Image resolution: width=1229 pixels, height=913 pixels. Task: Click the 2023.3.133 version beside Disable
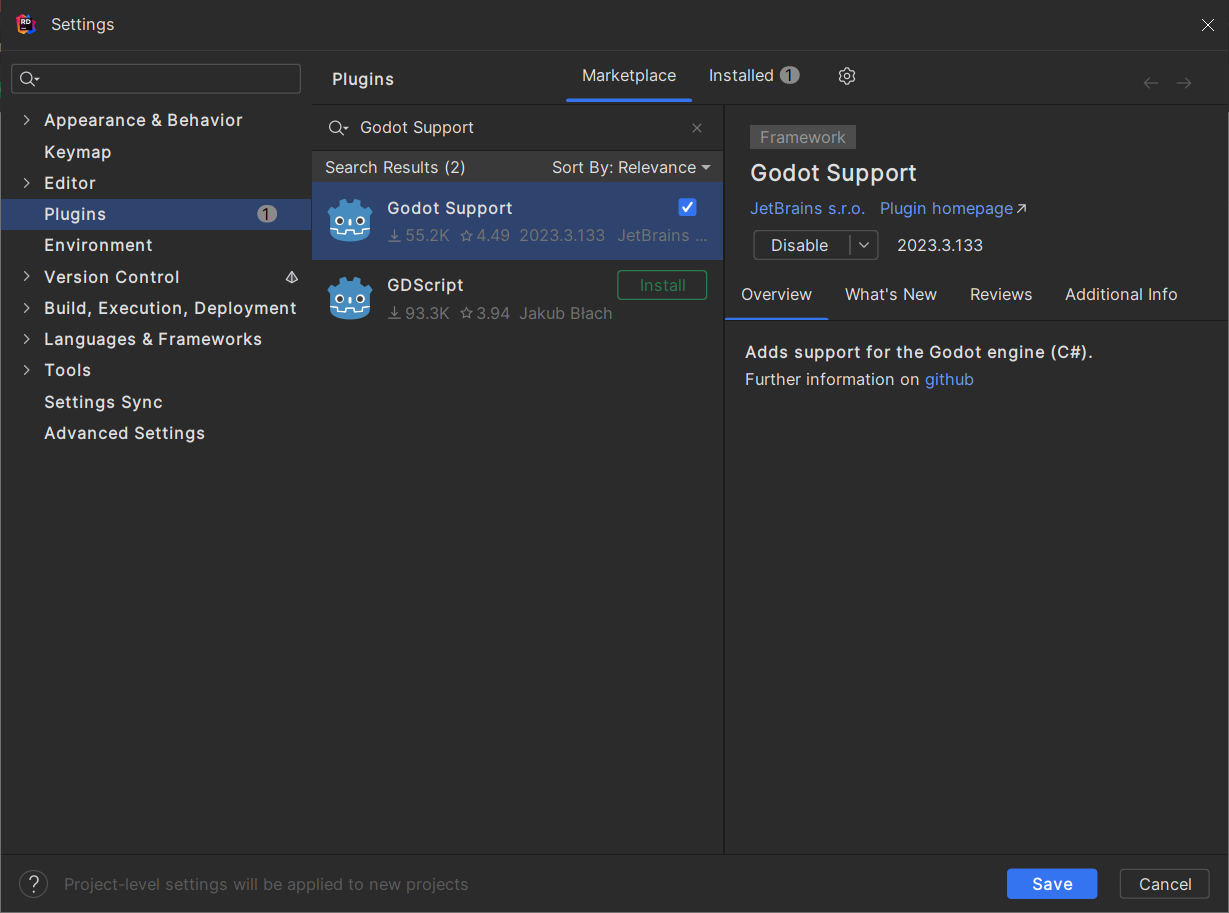[x=940, y=245]
